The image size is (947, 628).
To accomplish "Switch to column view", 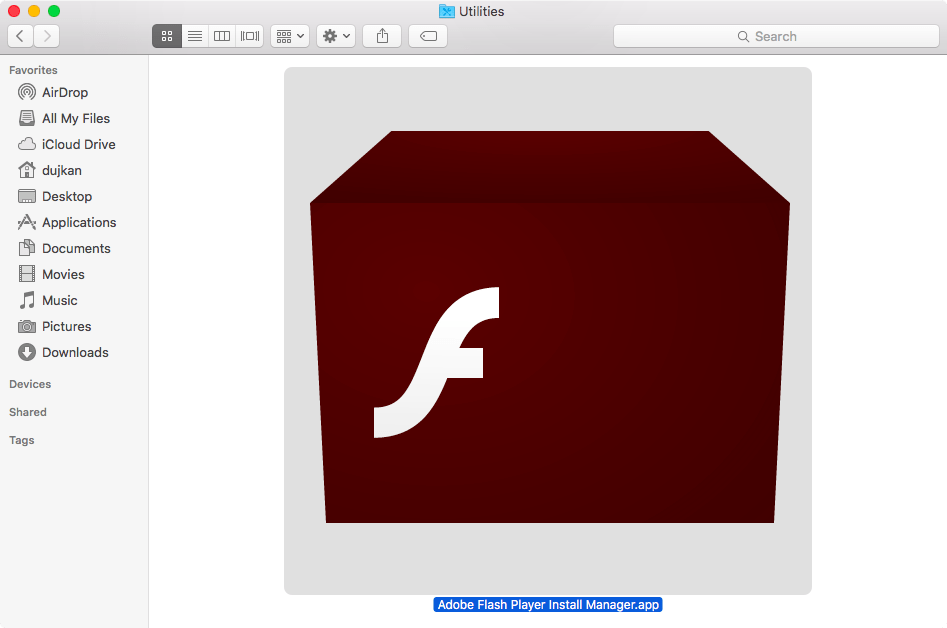I will 222,36.
